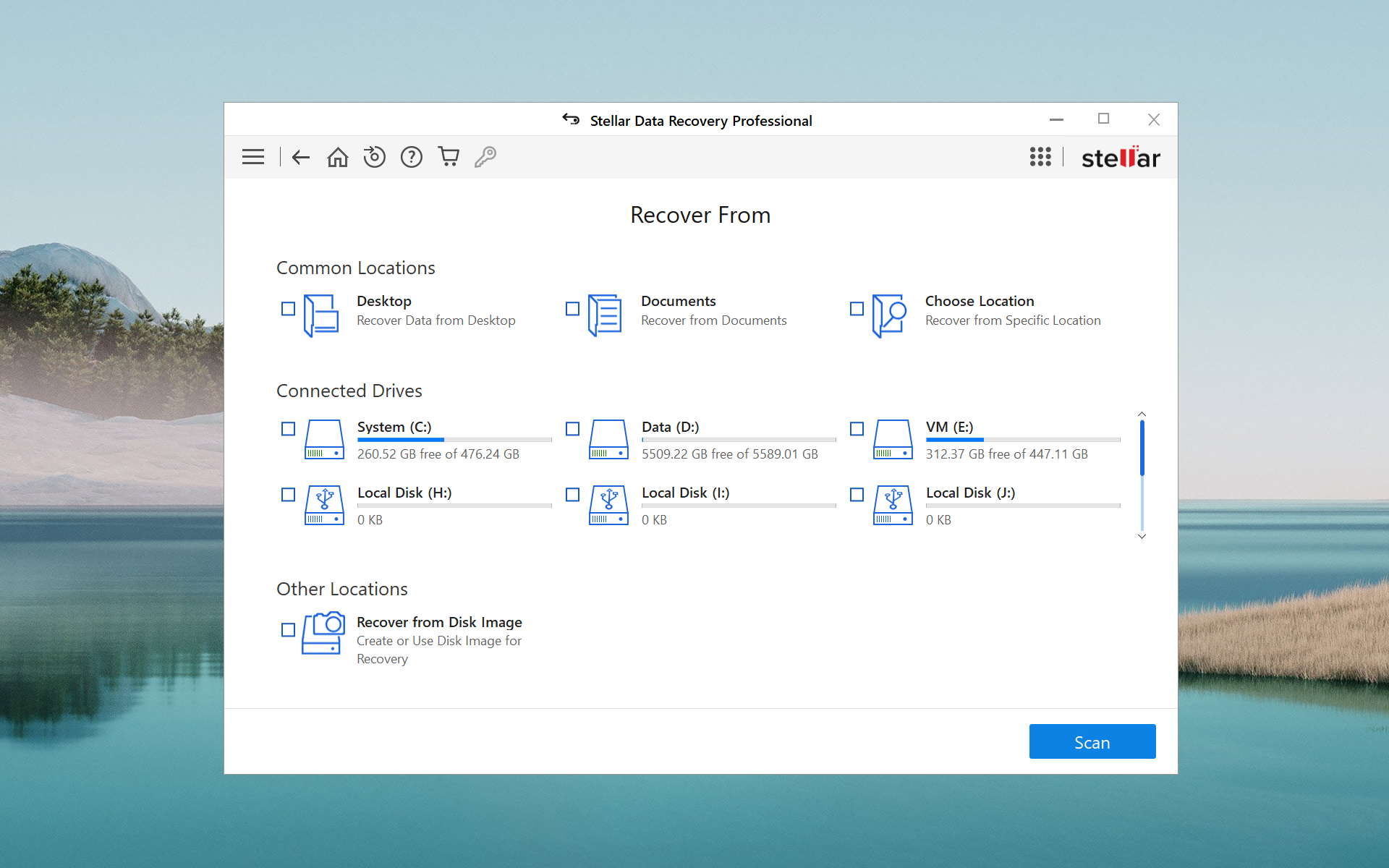Select the Desktop label

point(384,301)
